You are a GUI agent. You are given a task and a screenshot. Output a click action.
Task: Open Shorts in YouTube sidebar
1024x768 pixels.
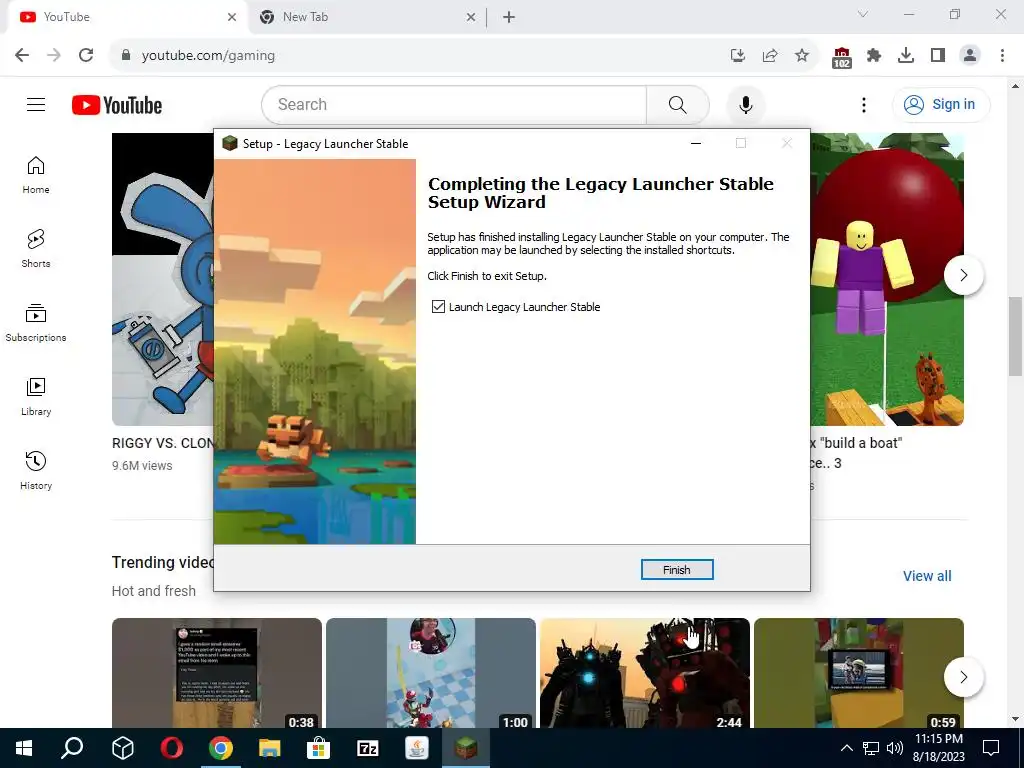[36, 249]
